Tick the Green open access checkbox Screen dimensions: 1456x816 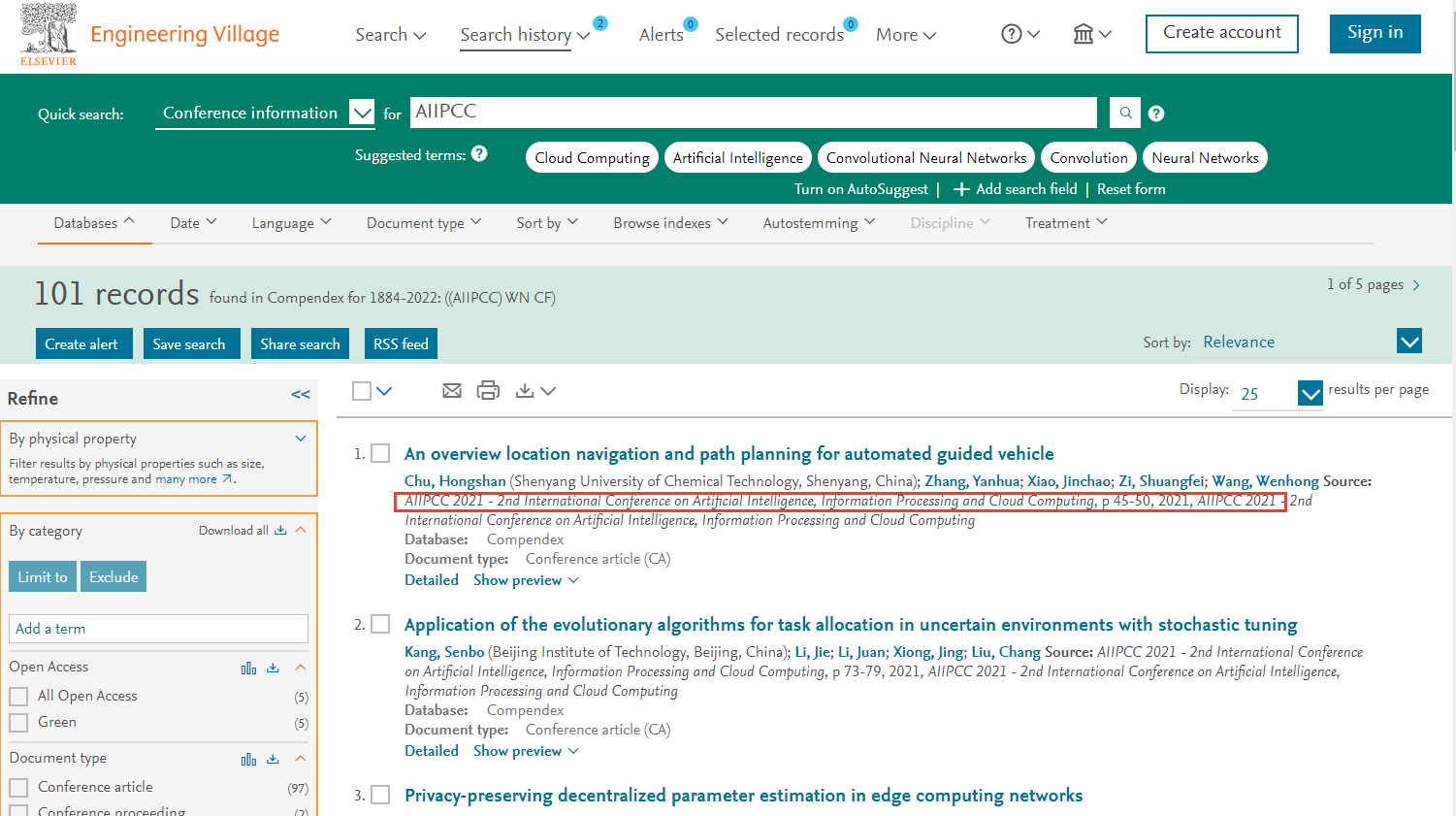pyautogui.click(x=18, y=723)
